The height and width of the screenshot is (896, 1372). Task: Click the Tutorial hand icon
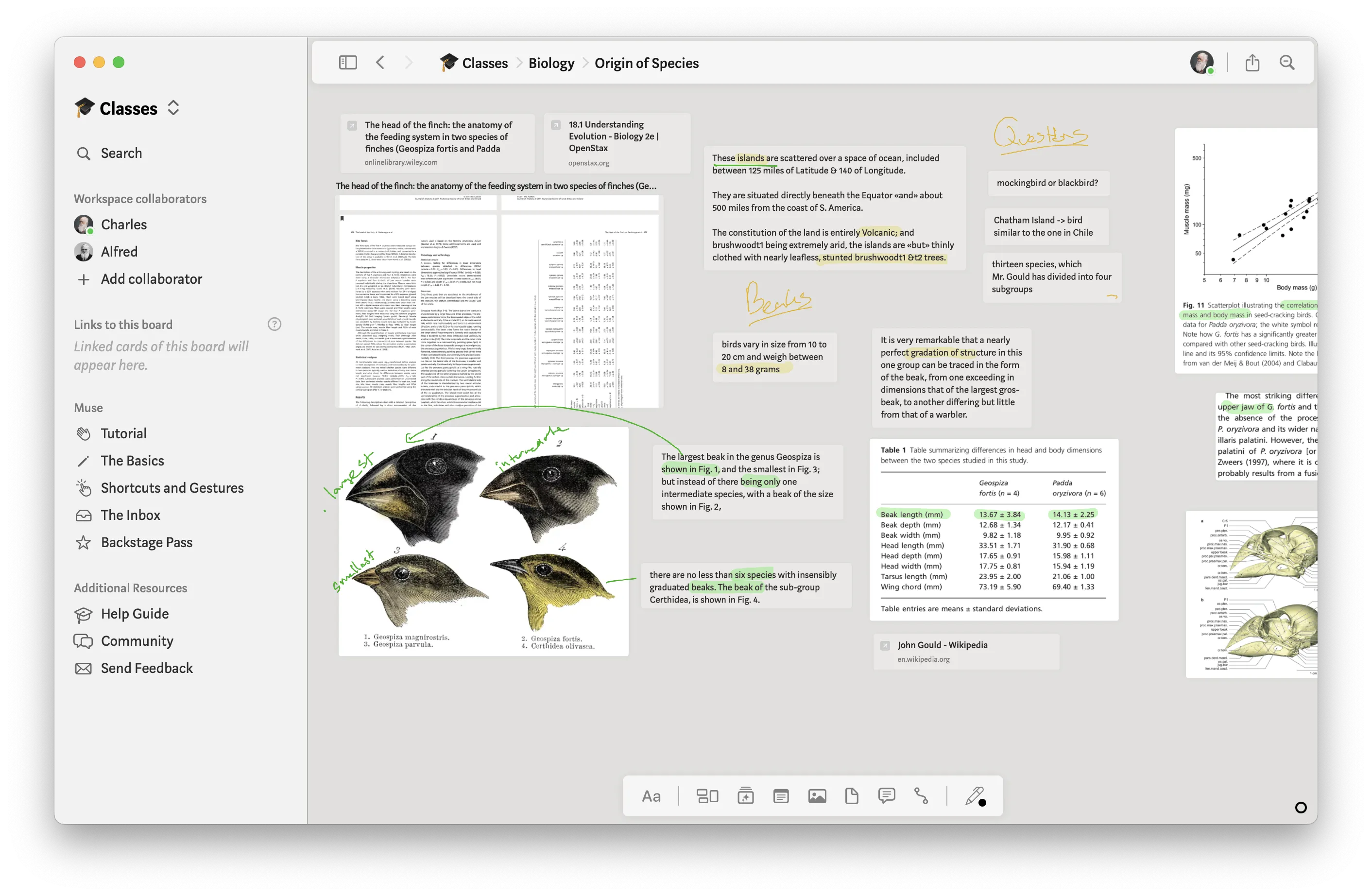point(84,433)
